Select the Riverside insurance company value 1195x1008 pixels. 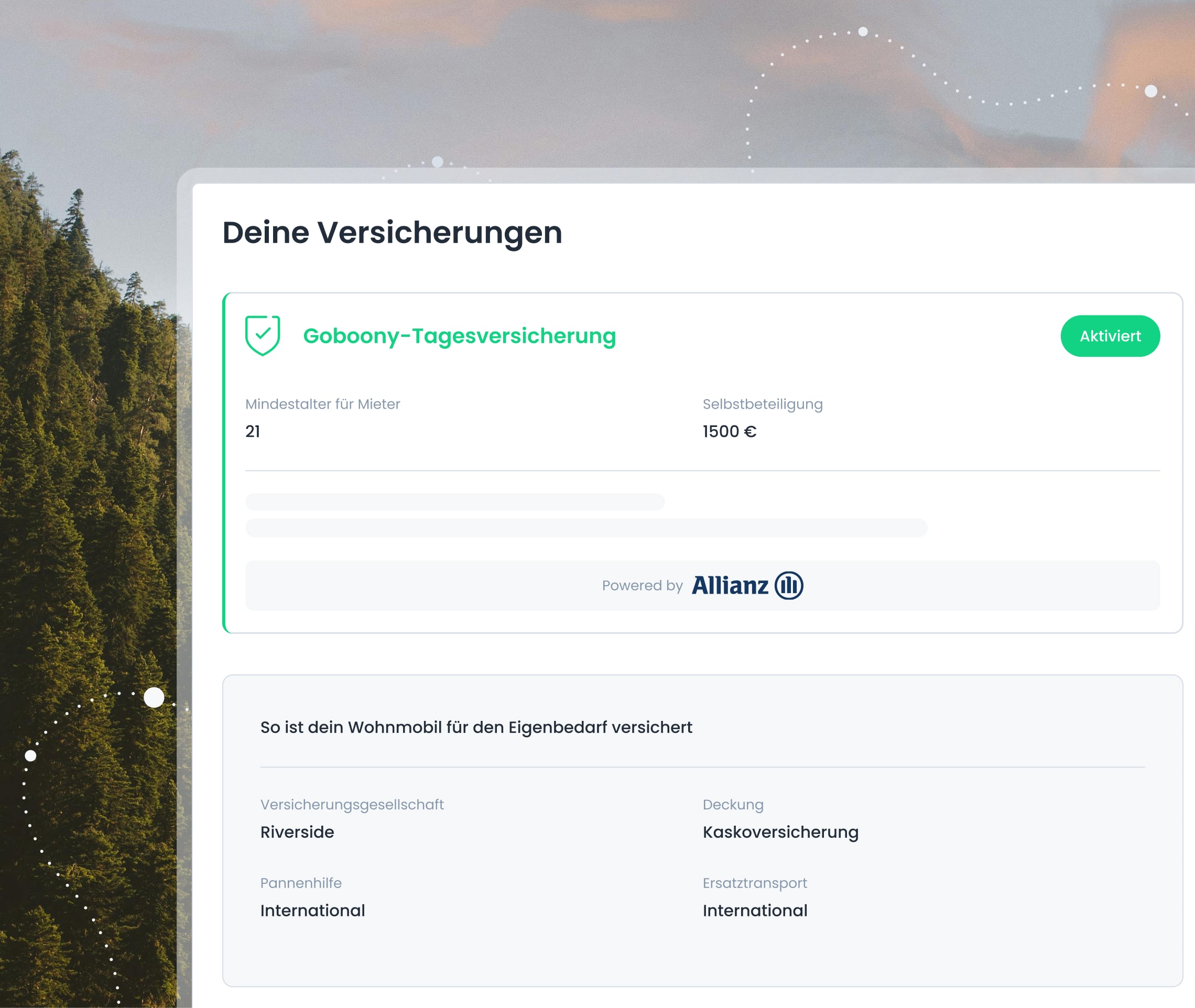pyautogui.click(x=297, y=832)
